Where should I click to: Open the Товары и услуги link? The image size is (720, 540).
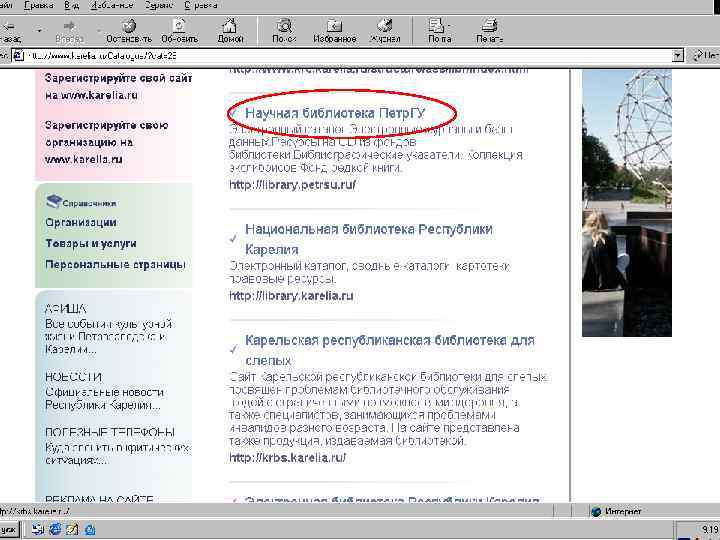(x=90, y=243)
